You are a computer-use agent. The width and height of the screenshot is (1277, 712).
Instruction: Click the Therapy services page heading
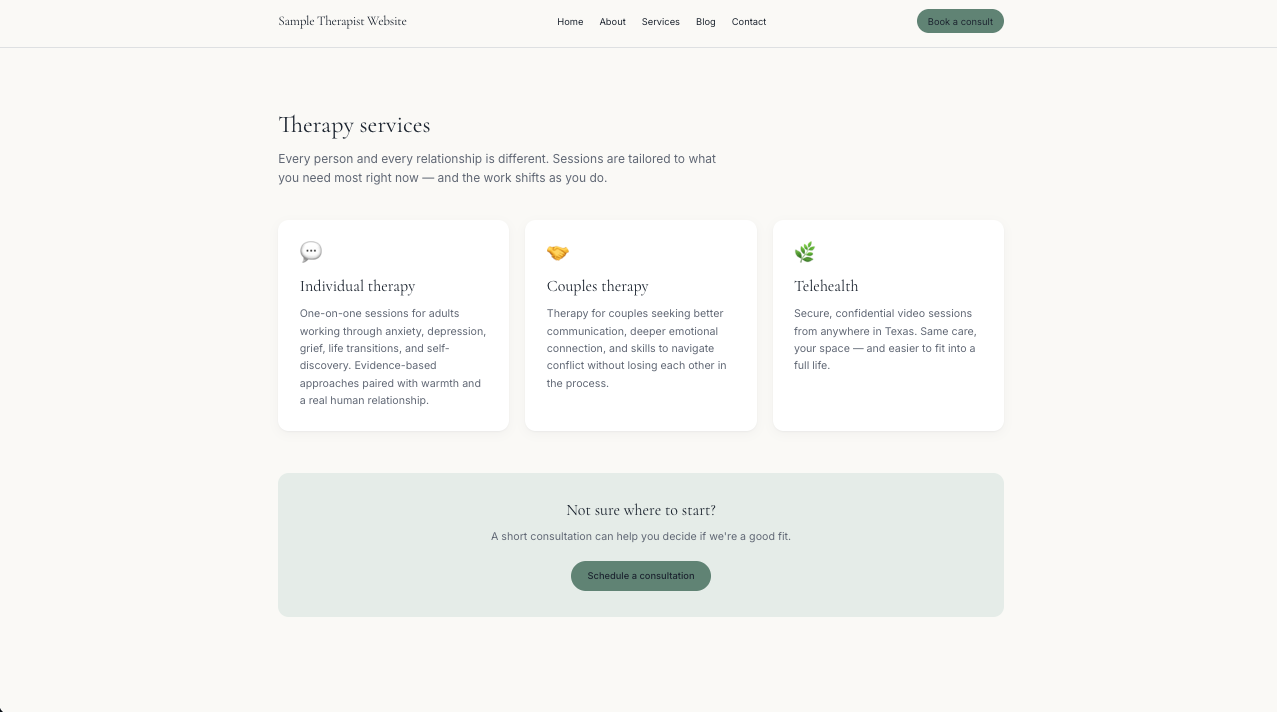(x=354, y=125)
